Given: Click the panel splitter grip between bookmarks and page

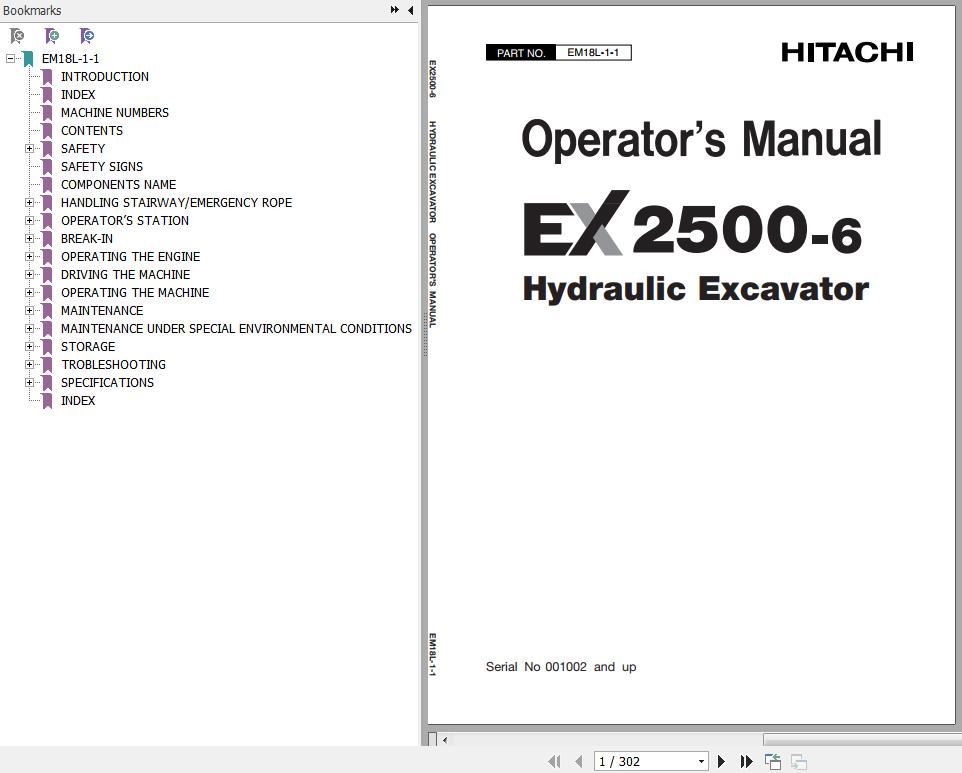Looking at the screenshot, I should tap(425, 334).
